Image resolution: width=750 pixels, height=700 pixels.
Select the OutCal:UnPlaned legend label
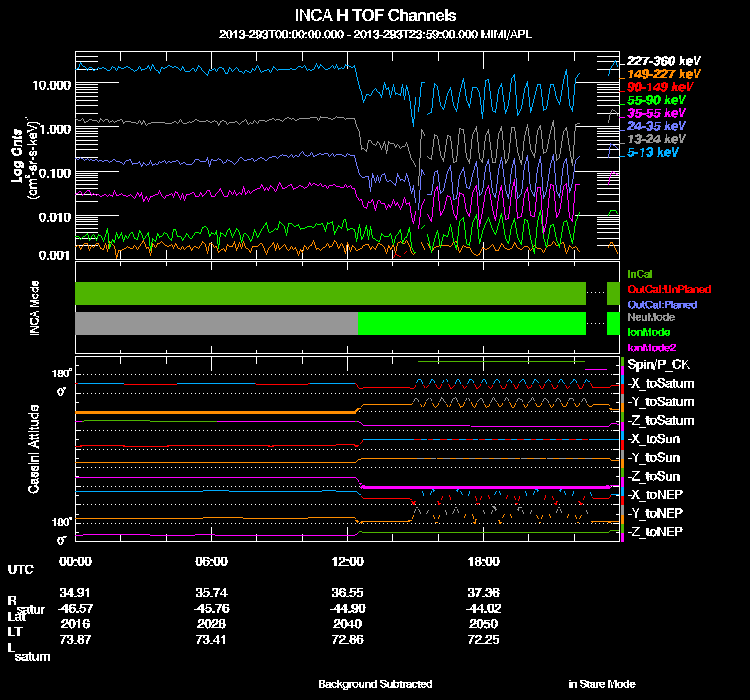[662, 289]
